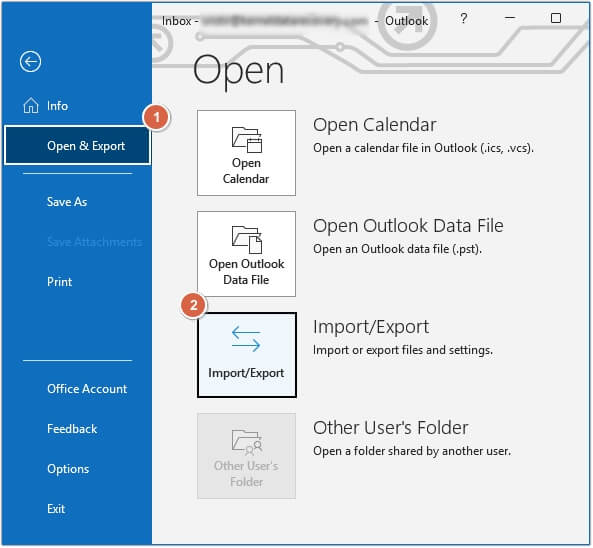593x548 pixels.
Task: Click the large 'Open' page title
Action: (x=238, y=71)
